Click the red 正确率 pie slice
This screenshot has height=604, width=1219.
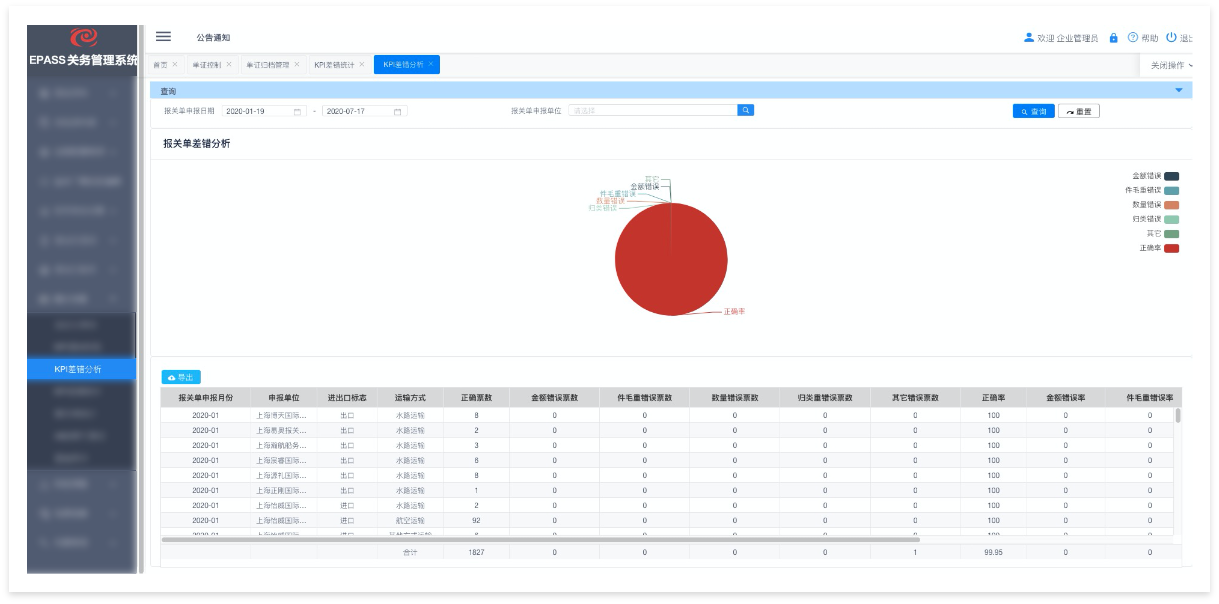(x=671, y=260)
